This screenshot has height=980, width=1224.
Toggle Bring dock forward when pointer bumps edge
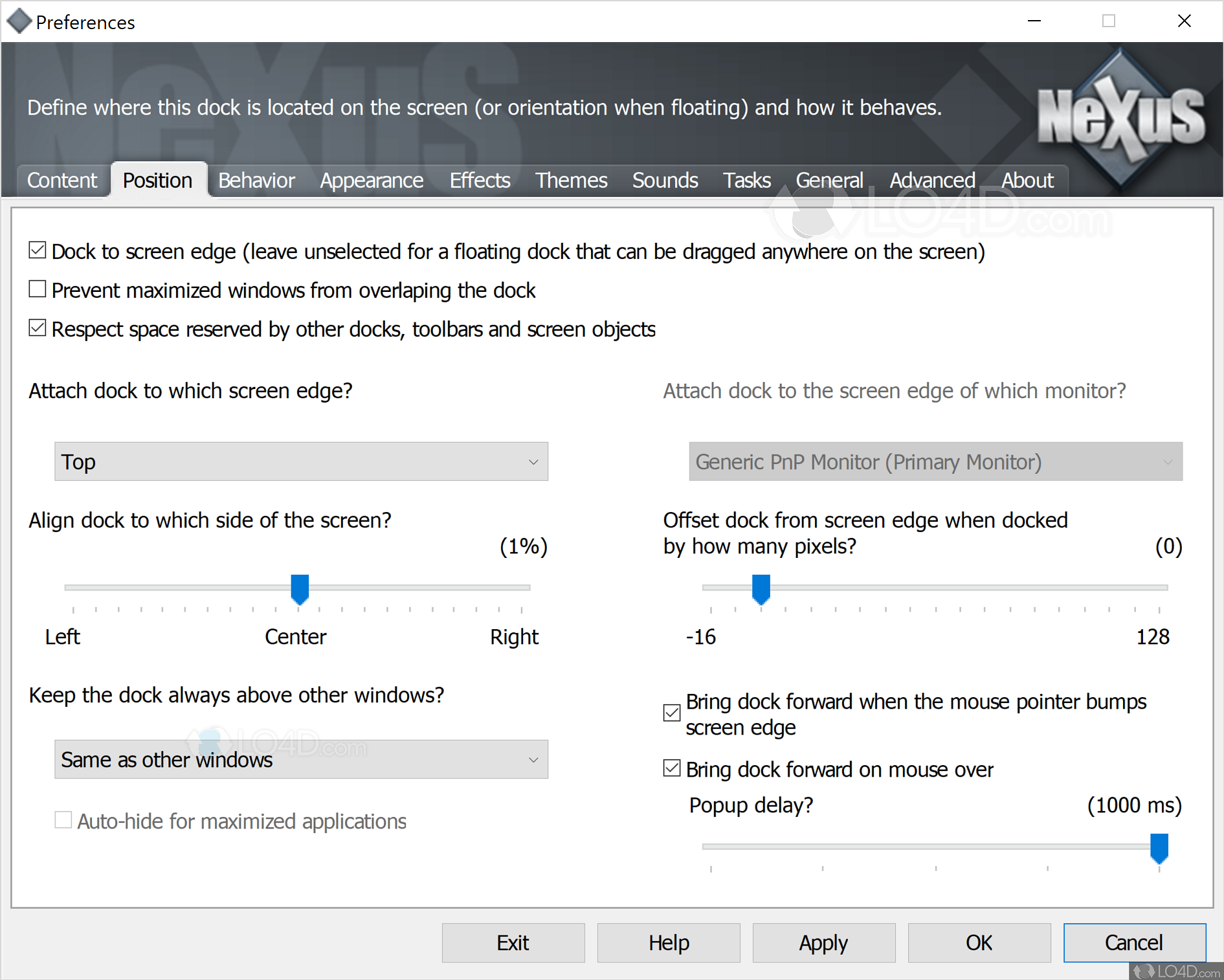672,713
